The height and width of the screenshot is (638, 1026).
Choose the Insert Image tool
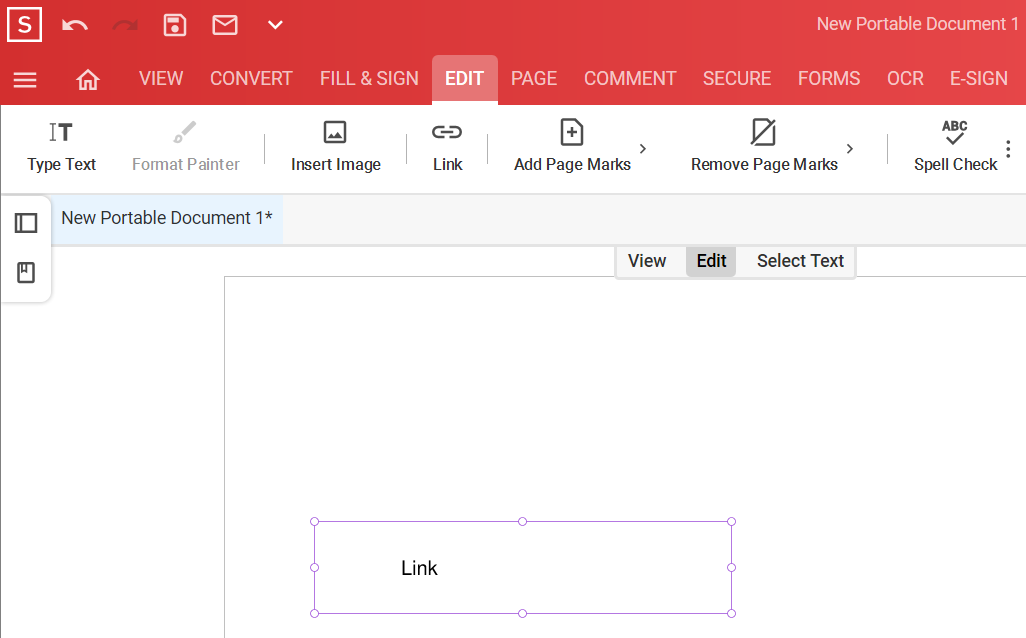pyautogui.click(x=336, y=147)
